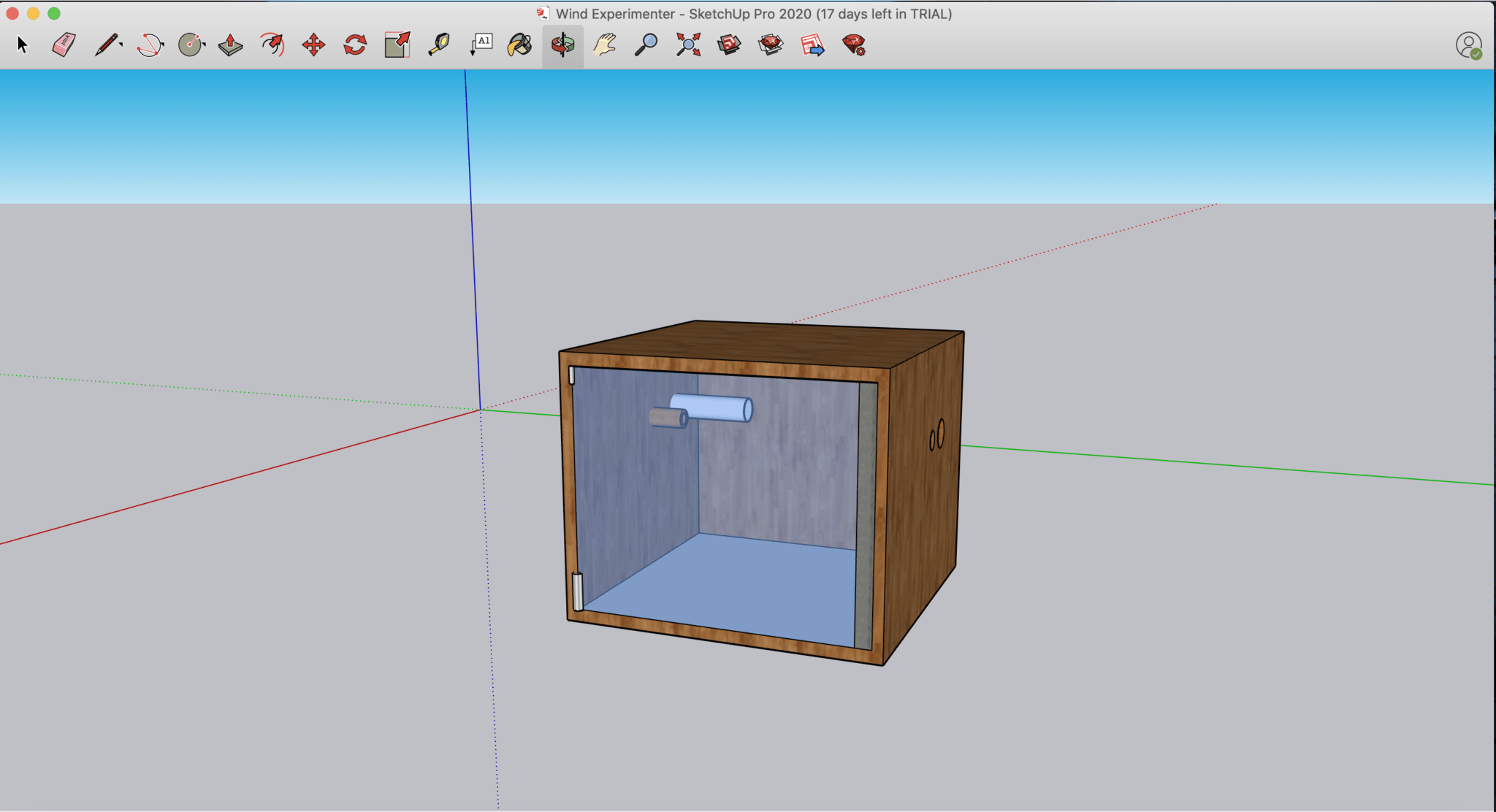The image size is (1496, 812).
Task: Click the small gray cylinder inside box
Action: (x=668, y=418)
